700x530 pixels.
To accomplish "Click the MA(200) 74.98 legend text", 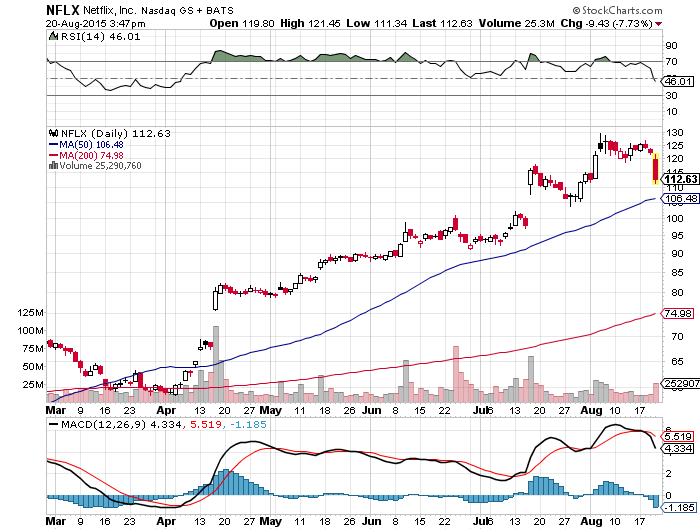I will 92,155.
